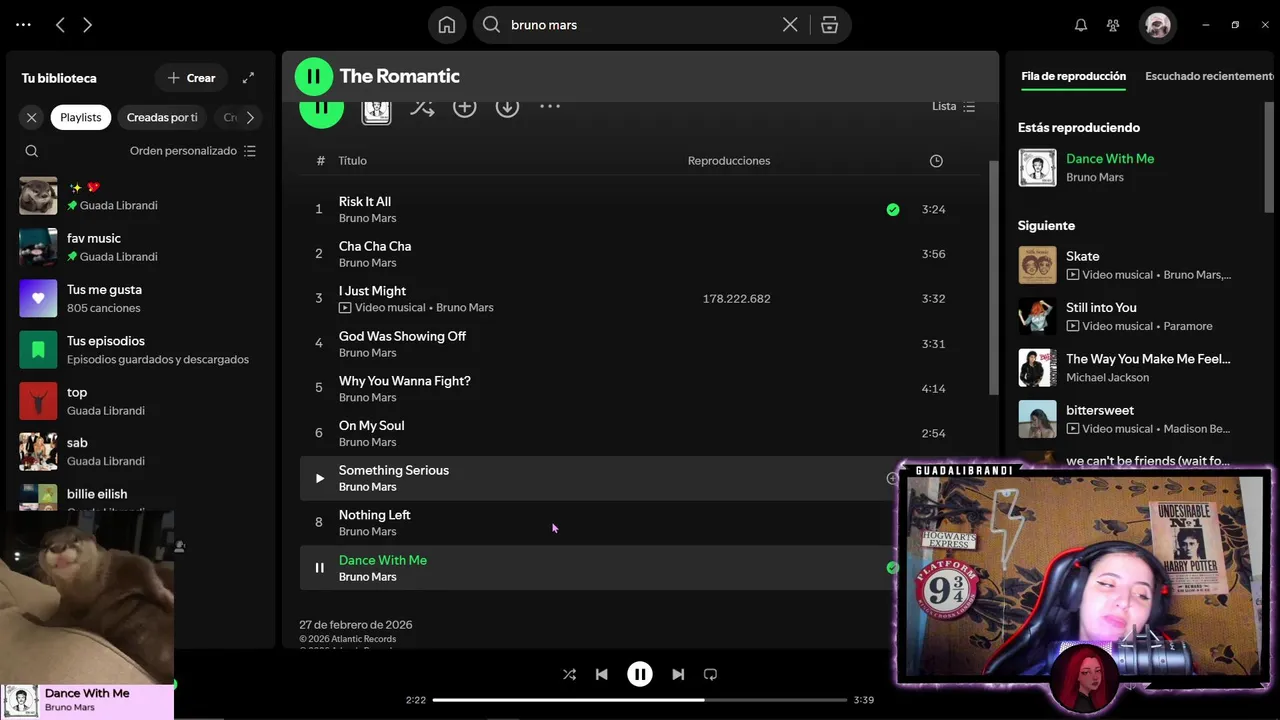The image size is (1280, 720).
Task: Skip to the next track
Action: [x=678, y=674]
